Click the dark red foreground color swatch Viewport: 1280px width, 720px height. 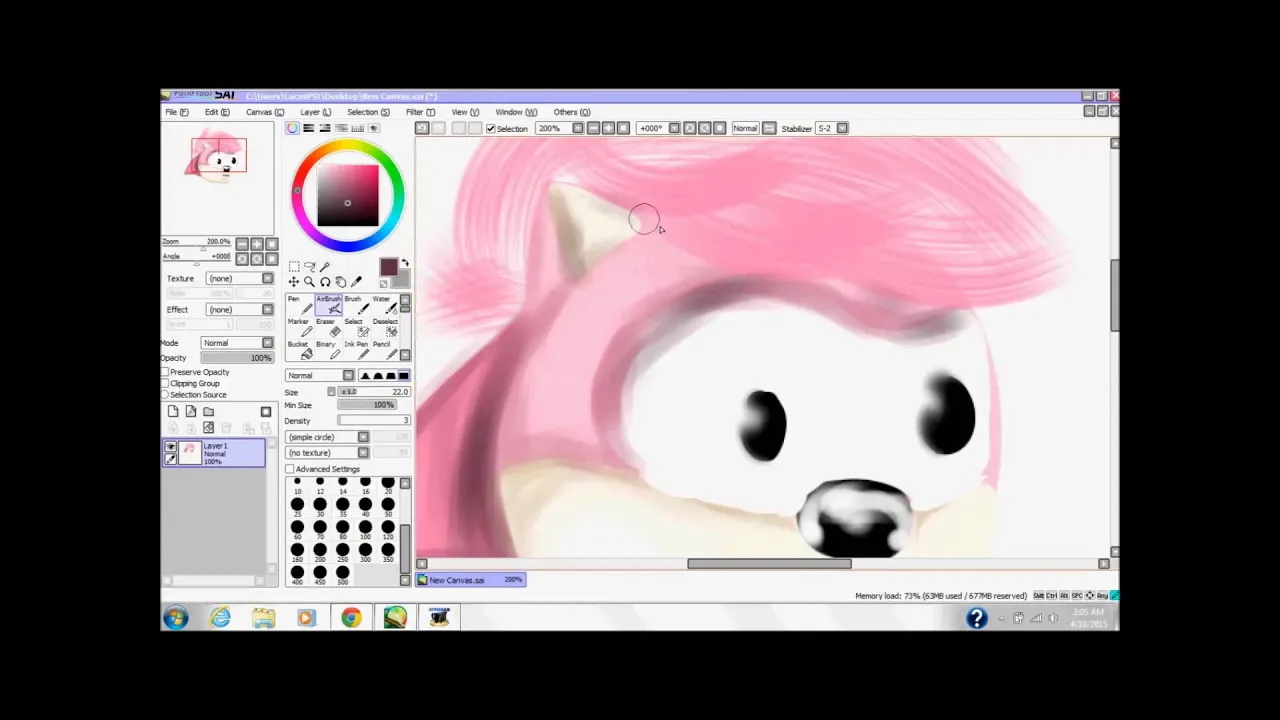(388, 268)
